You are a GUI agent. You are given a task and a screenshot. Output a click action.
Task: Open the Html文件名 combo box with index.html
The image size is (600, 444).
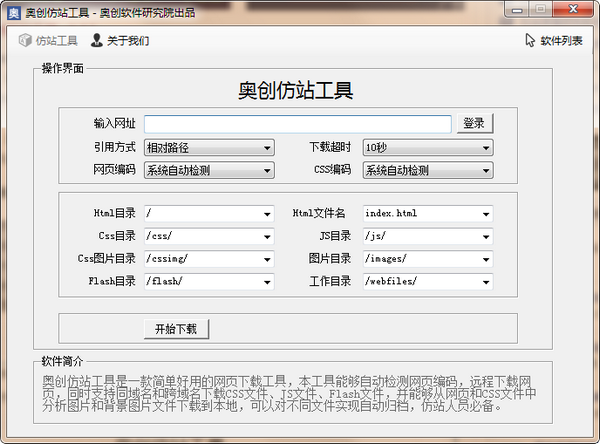pos(427,214)
